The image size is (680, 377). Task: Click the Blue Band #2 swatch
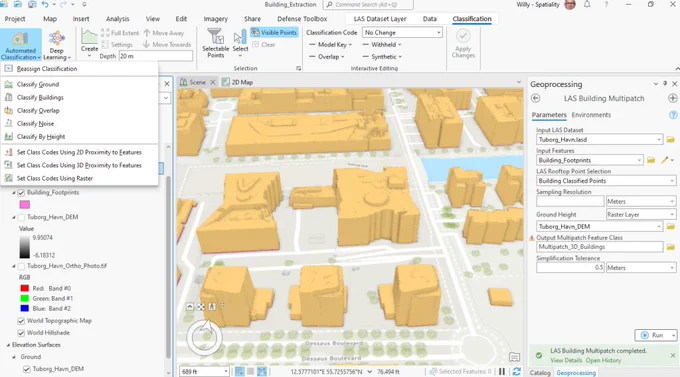coord(25,308)
